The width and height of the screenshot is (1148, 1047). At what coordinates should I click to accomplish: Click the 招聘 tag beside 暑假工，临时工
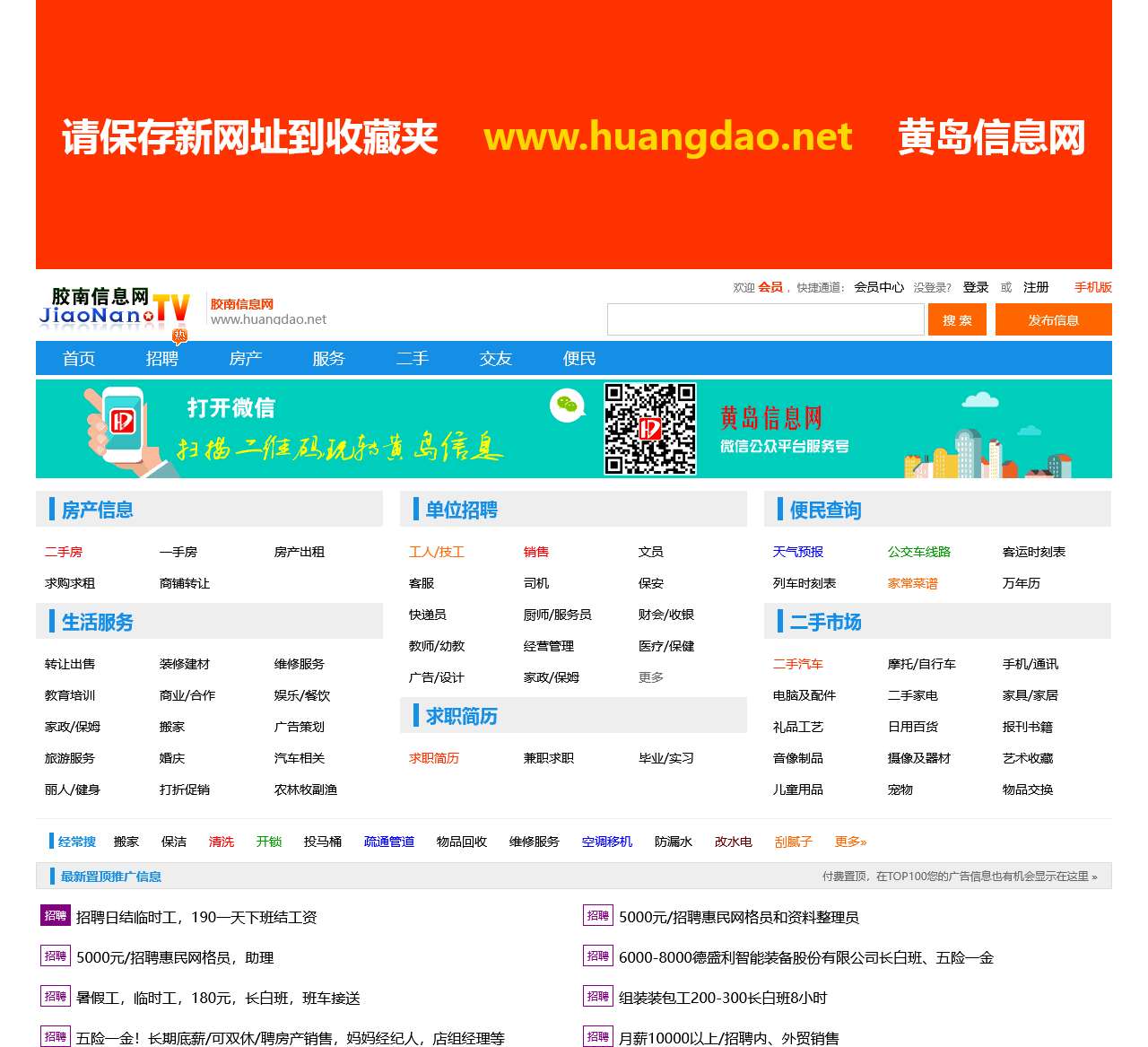[56, 997]
